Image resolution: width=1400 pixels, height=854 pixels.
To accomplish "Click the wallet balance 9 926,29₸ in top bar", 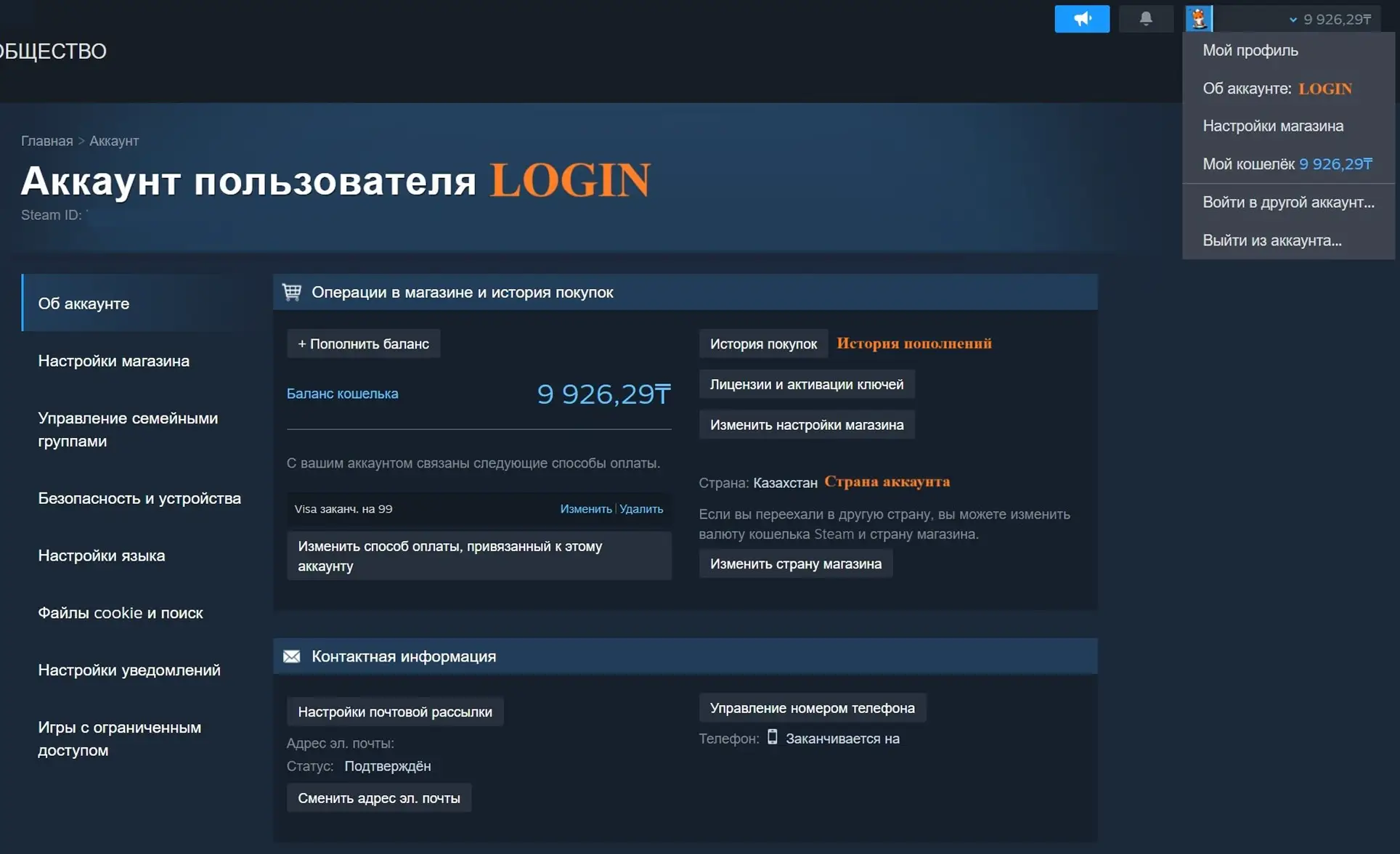I will click(x=1338, y=20).
